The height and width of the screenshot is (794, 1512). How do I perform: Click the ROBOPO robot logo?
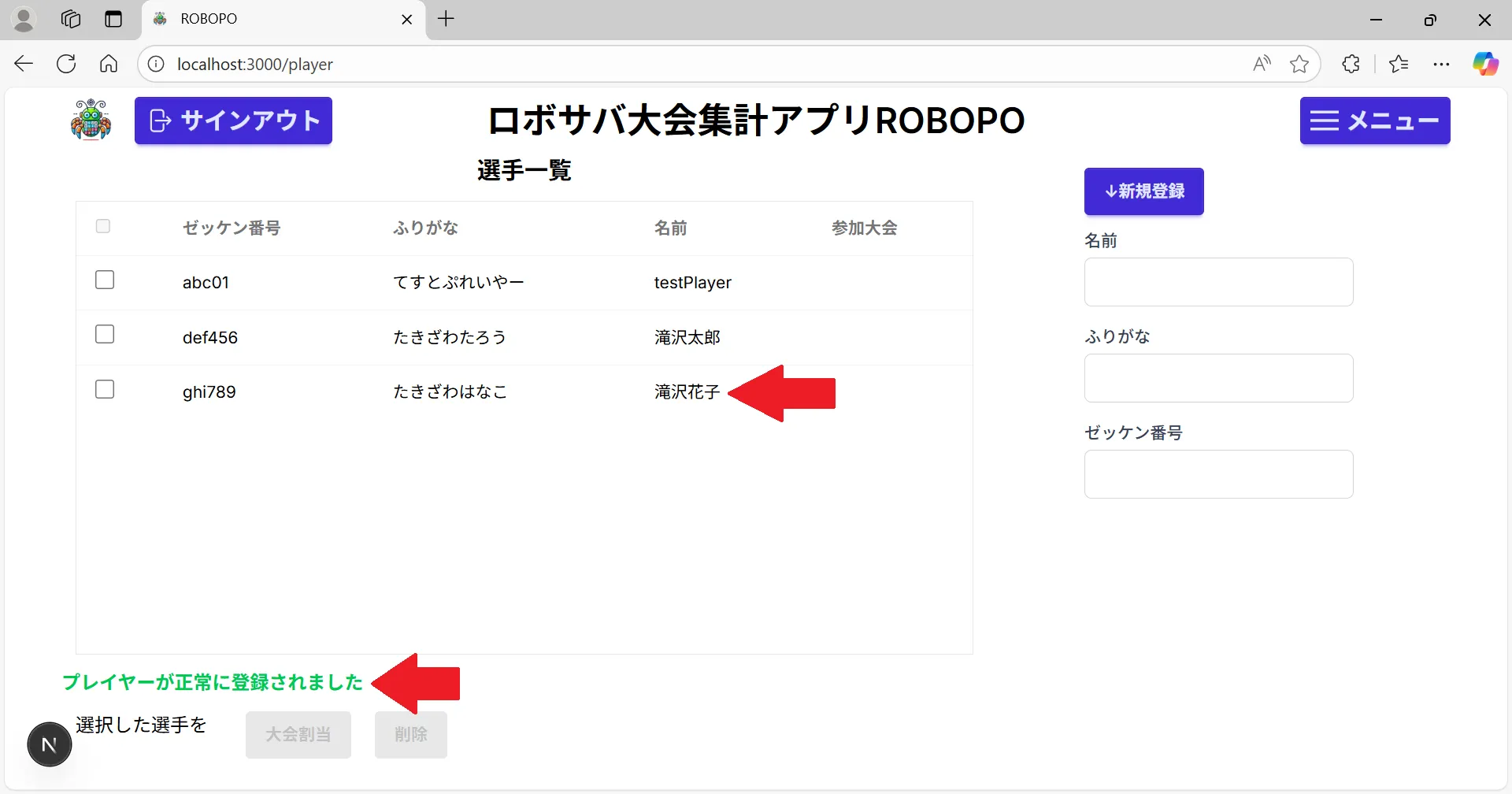pyautogui.click(x=90, y=120)
